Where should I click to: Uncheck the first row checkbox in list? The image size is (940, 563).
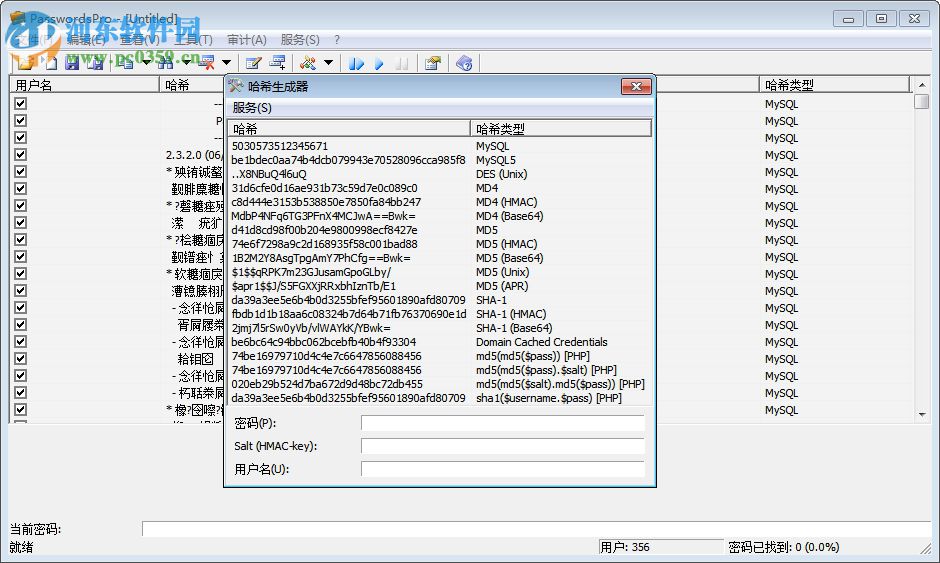[21, 103]
